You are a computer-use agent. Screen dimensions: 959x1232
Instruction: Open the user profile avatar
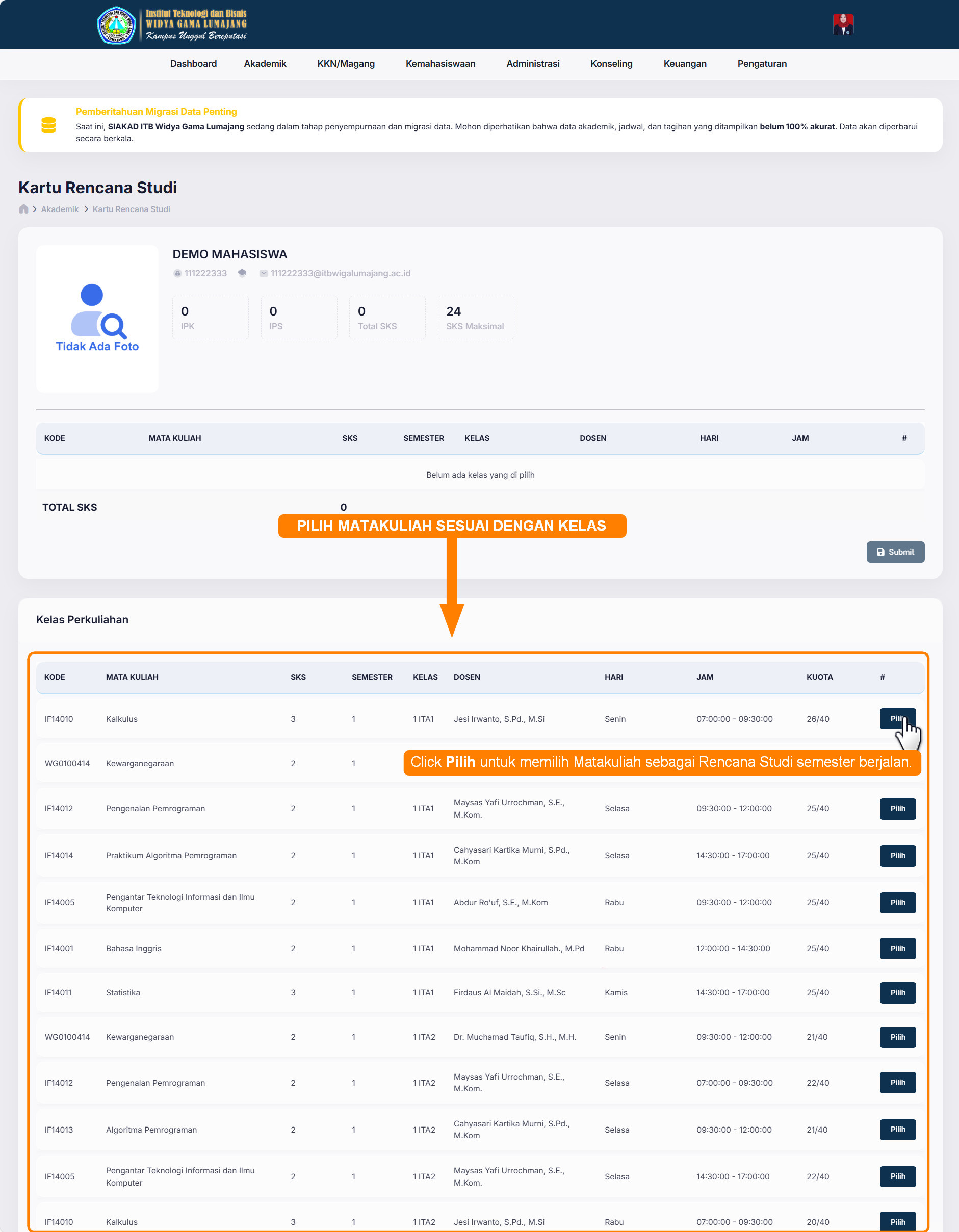(x=842, y=25)
